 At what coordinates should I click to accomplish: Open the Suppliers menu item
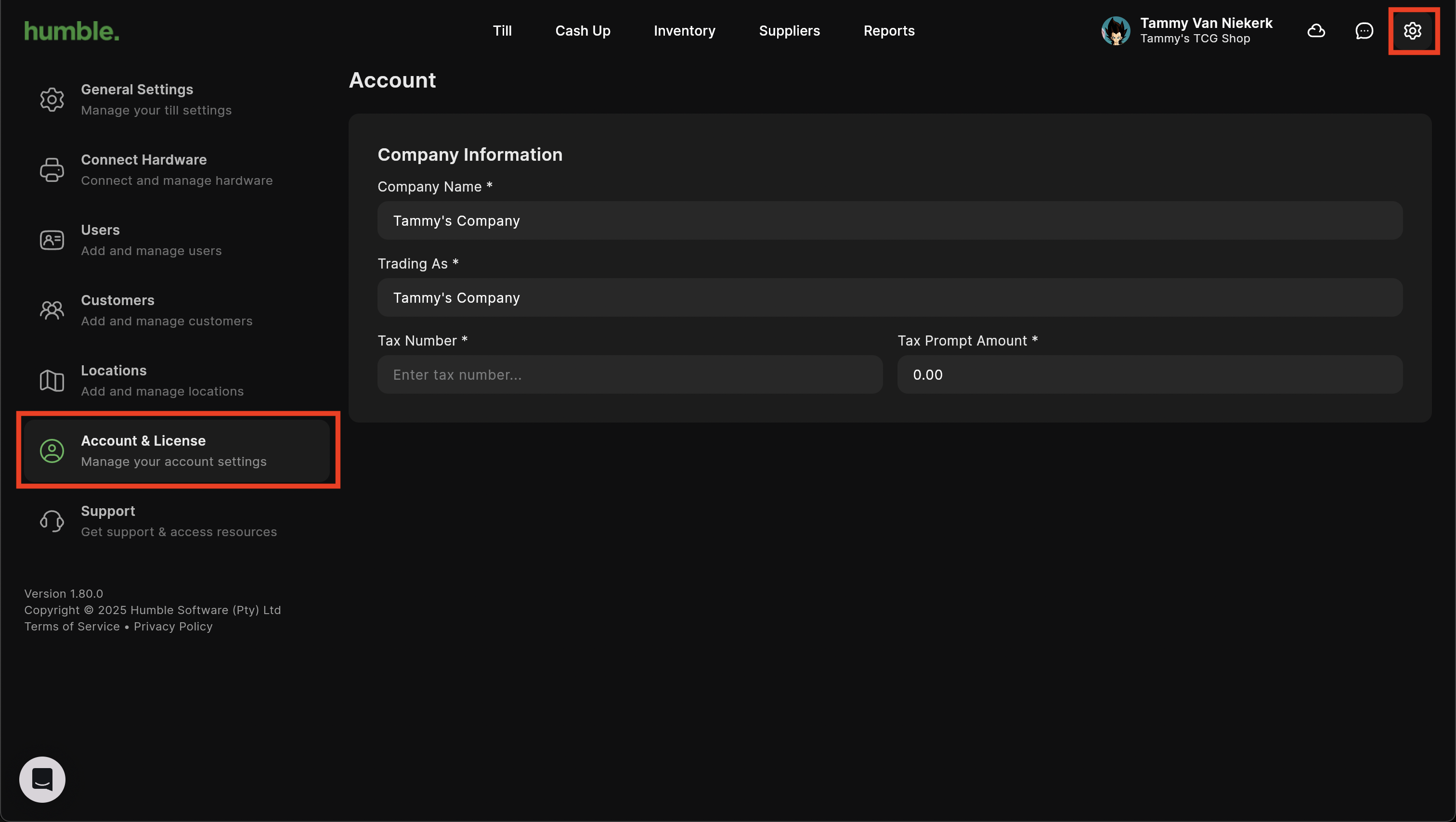click(789, 30)
